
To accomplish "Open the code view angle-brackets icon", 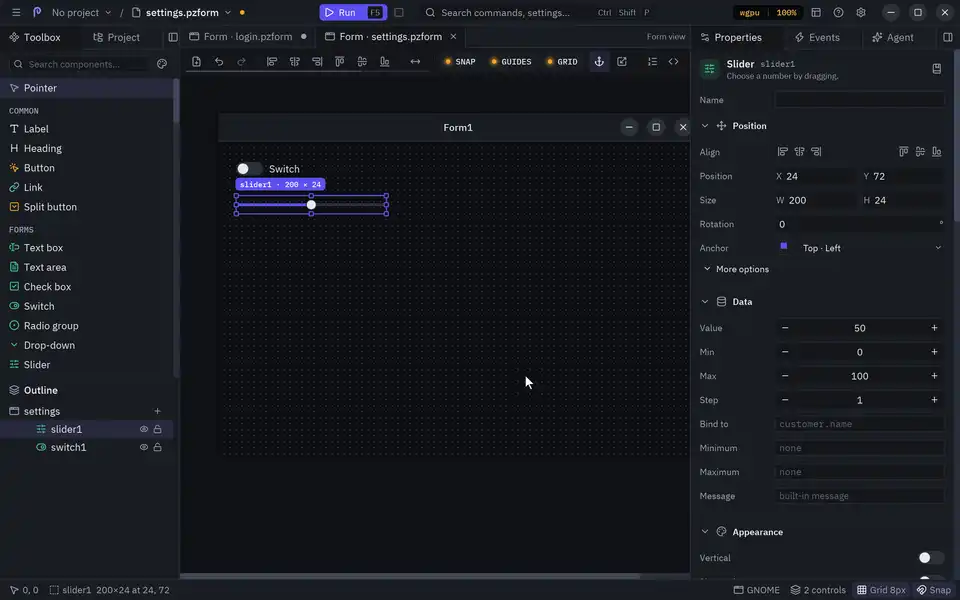I will pyautogui.click(x=673, y=61).
